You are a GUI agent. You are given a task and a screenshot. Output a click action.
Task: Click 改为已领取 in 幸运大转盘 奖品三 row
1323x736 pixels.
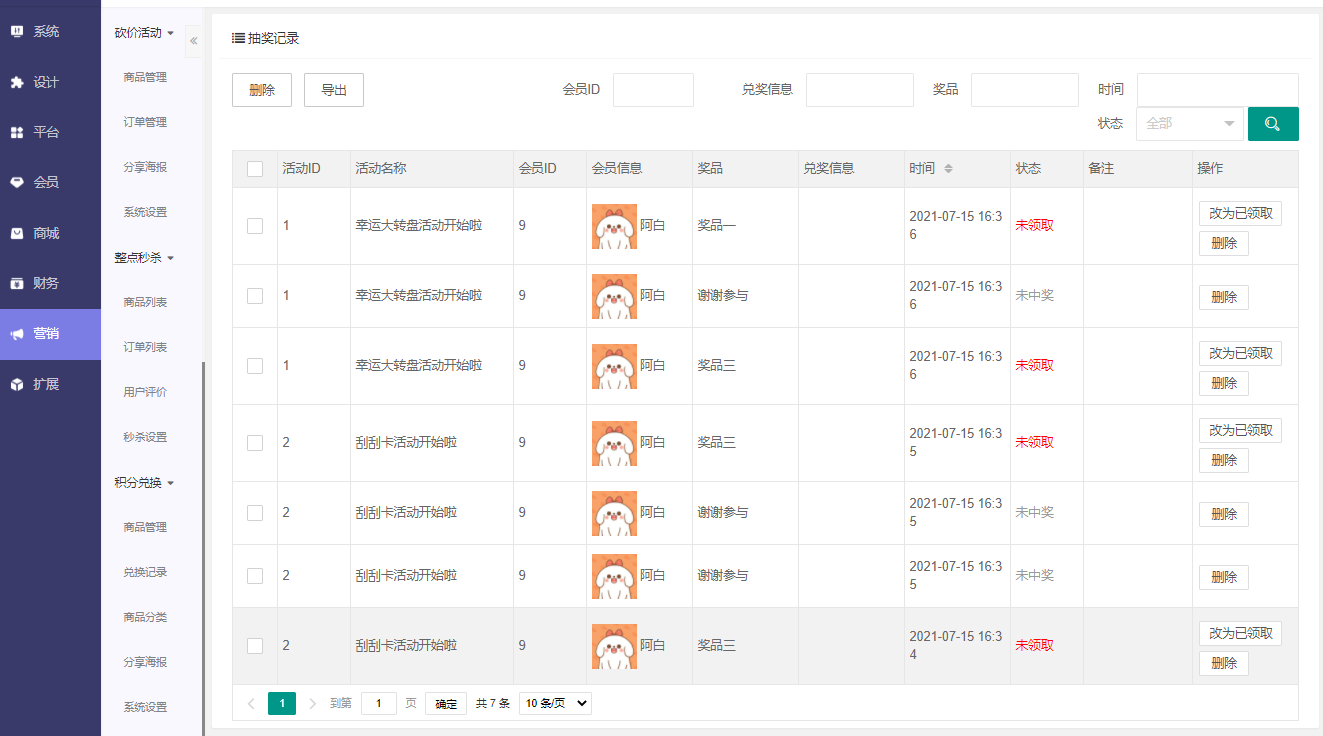pos(1240,353)
